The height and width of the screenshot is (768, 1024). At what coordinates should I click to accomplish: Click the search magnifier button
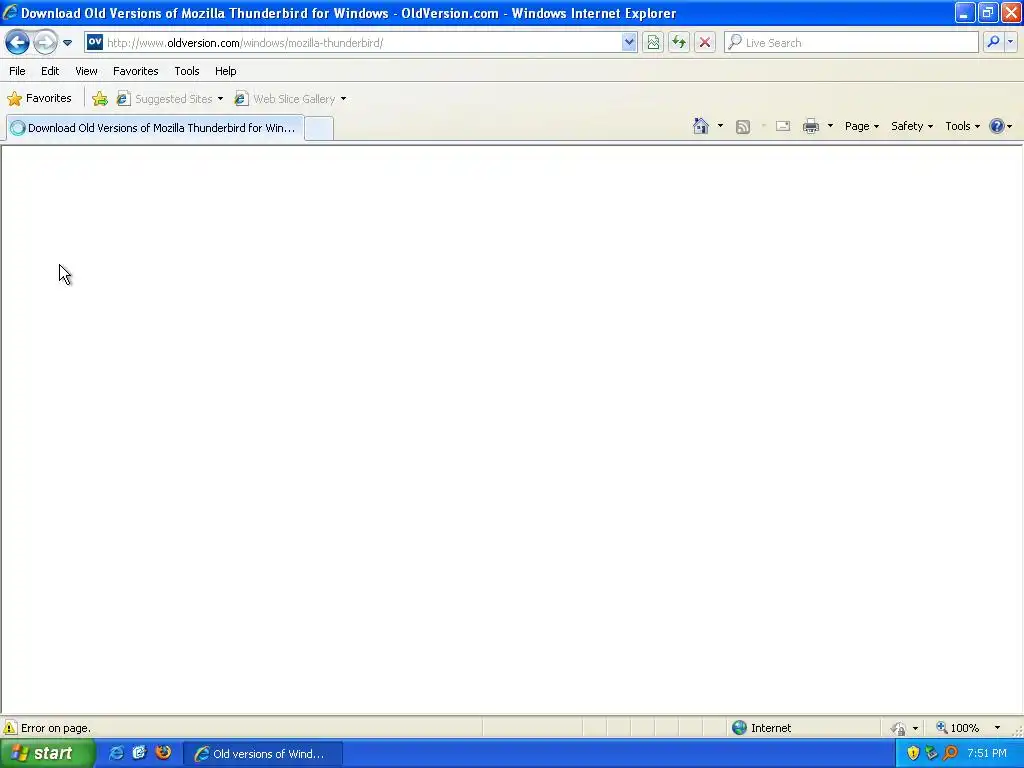tap(993, 42)
